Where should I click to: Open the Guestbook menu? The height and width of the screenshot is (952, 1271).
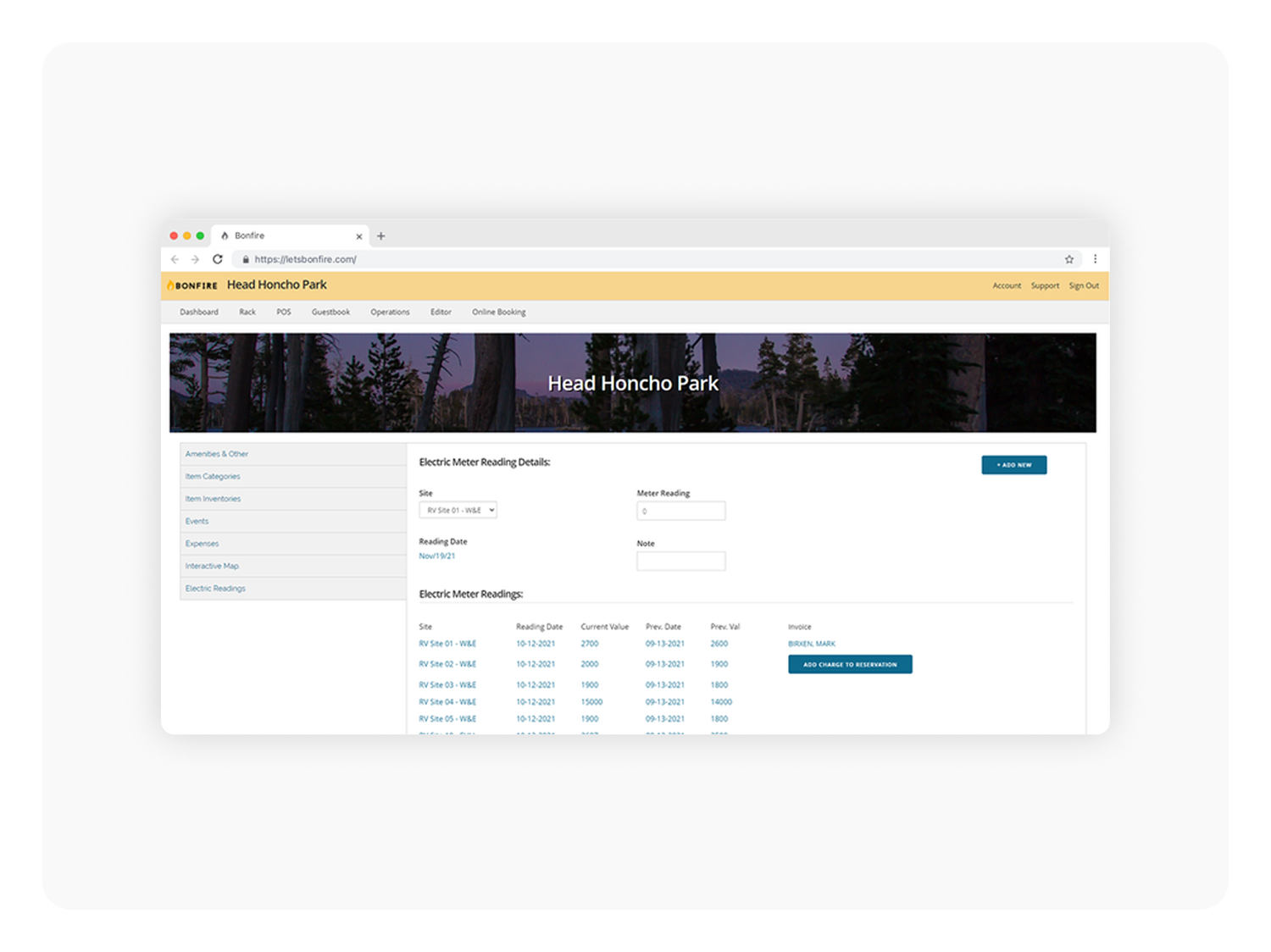click(330, 313)
